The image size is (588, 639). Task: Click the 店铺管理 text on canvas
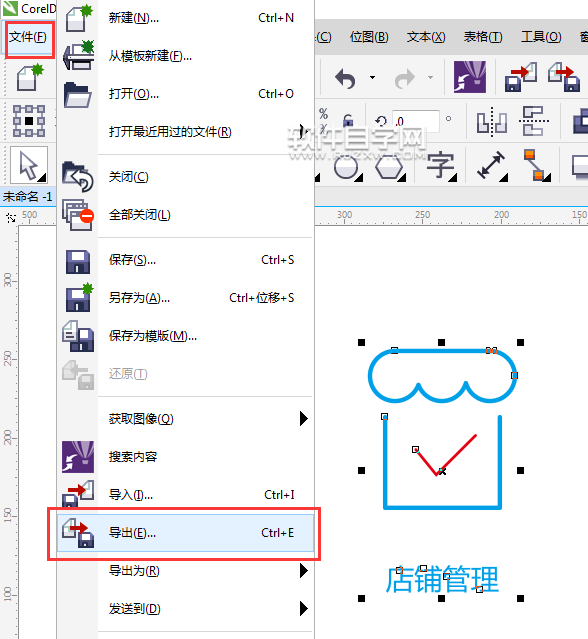tap(442, 579)
